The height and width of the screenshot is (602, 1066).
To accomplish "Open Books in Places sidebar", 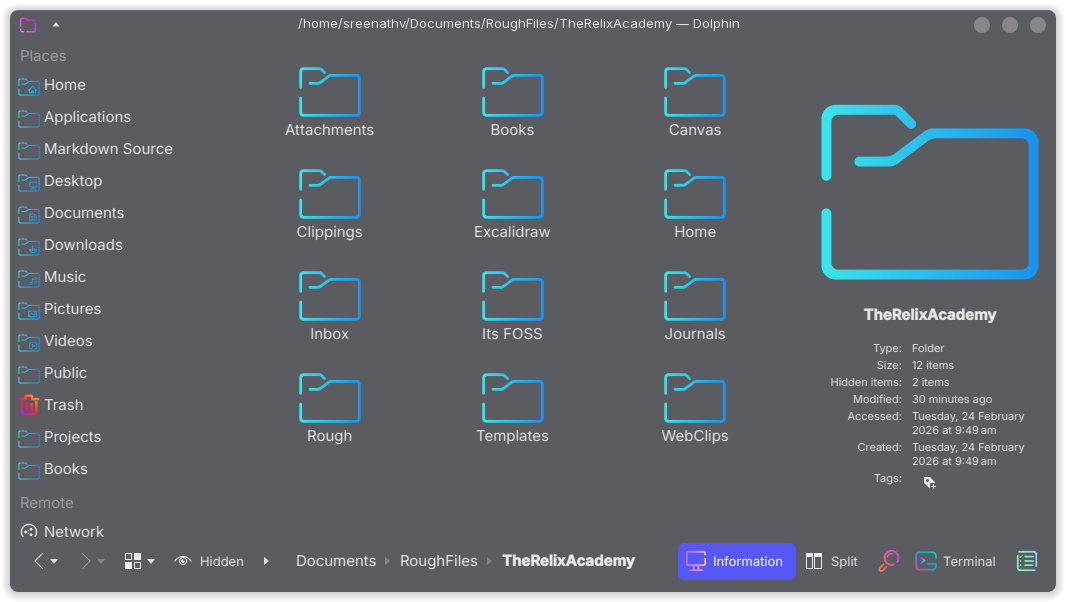I will (x=52, y=469).
